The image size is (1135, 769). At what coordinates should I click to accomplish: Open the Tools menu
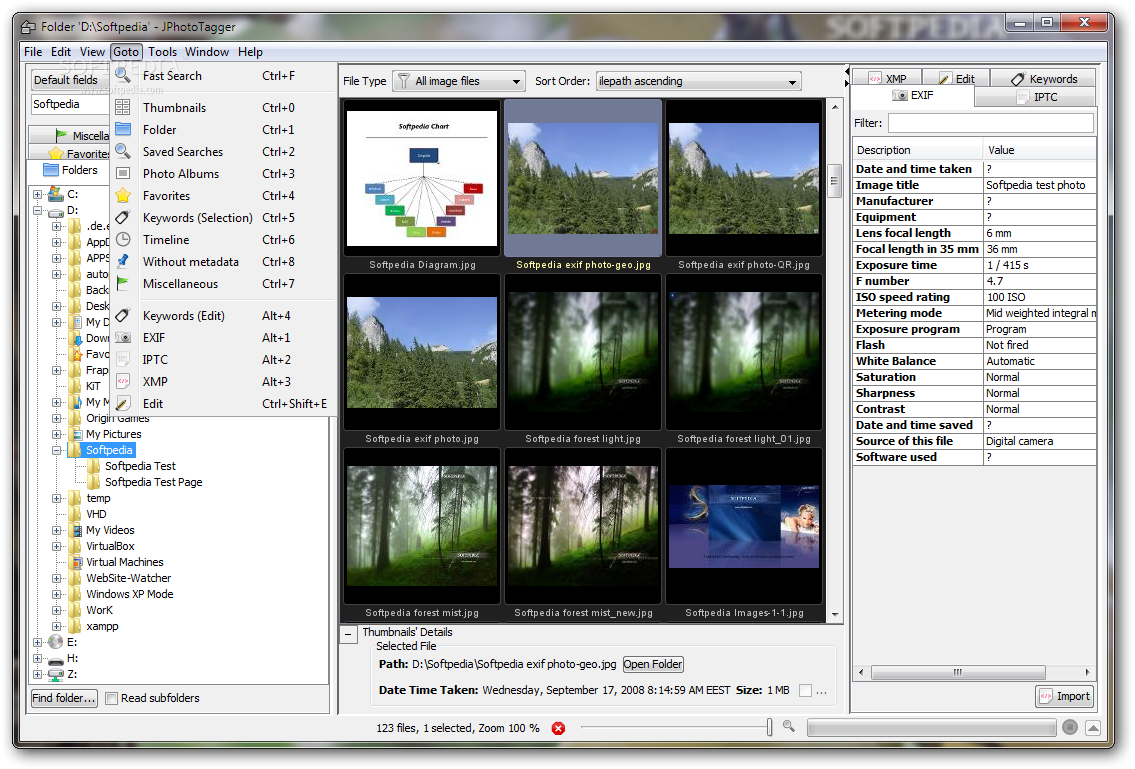click(162, 51)
